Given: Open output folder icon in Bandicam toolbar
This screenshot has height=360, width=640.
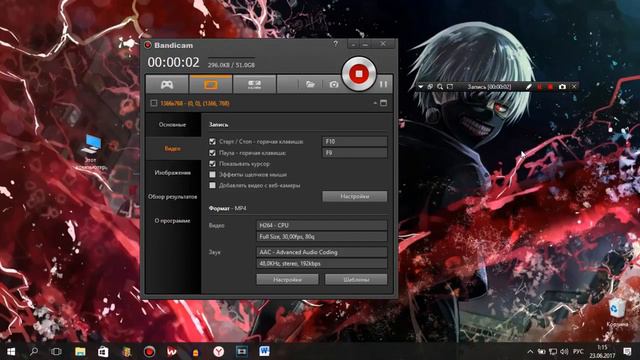Looking at the screenshot, I should 310,84.
